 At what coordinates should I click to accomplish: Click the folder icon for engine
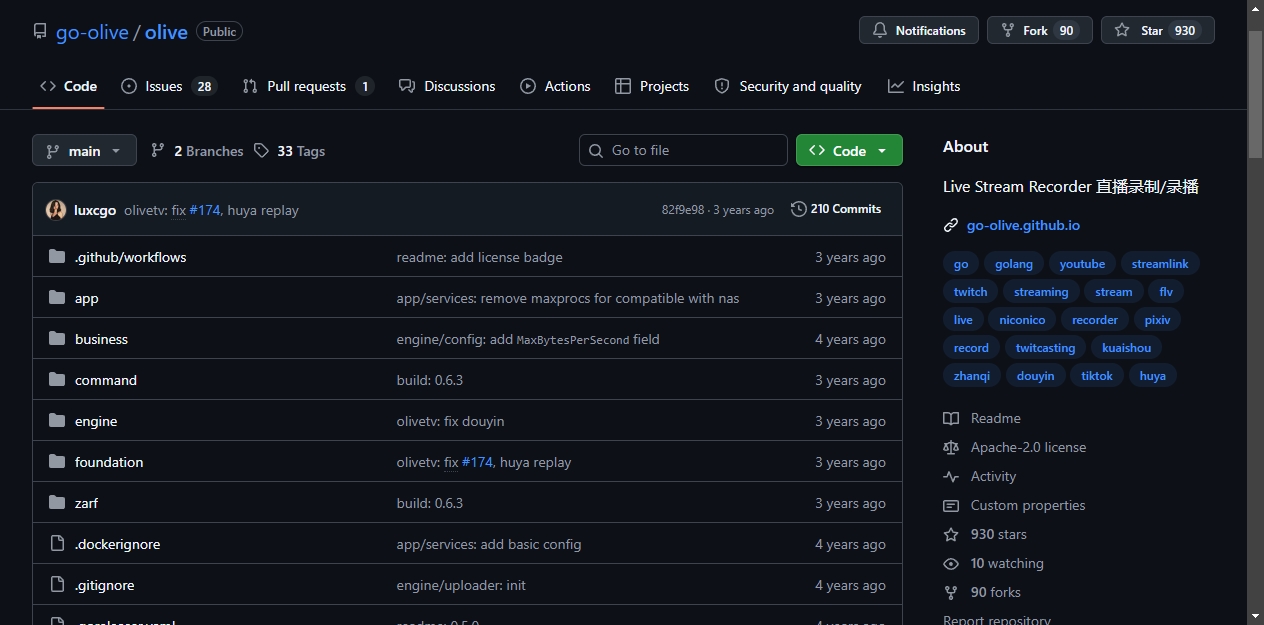(57, 421)
